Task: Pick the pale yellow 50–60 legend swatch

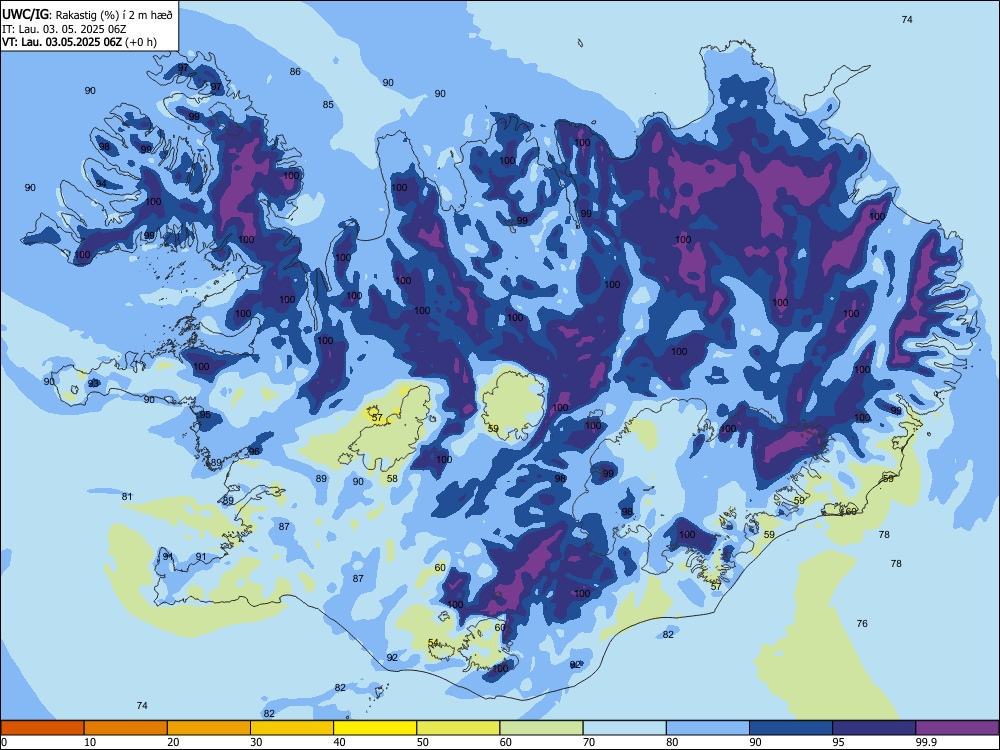Action: 458,728
